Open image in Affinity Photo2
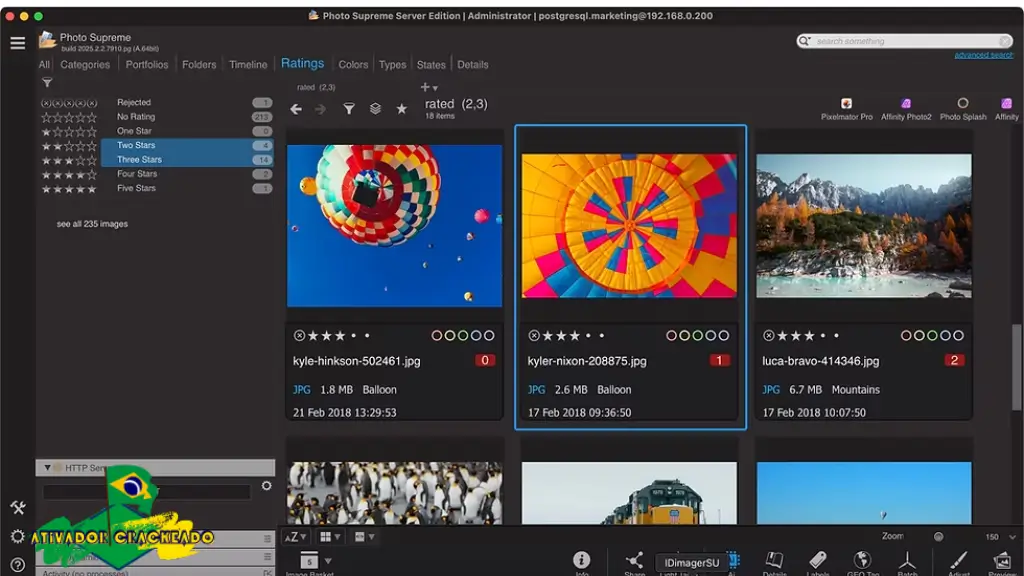 coord(906,108)
